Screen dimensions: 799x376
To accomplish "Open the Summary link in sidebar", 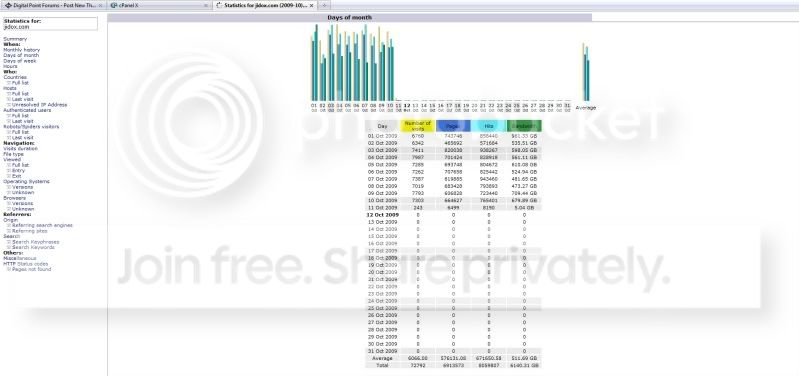I will pos(15,39).
